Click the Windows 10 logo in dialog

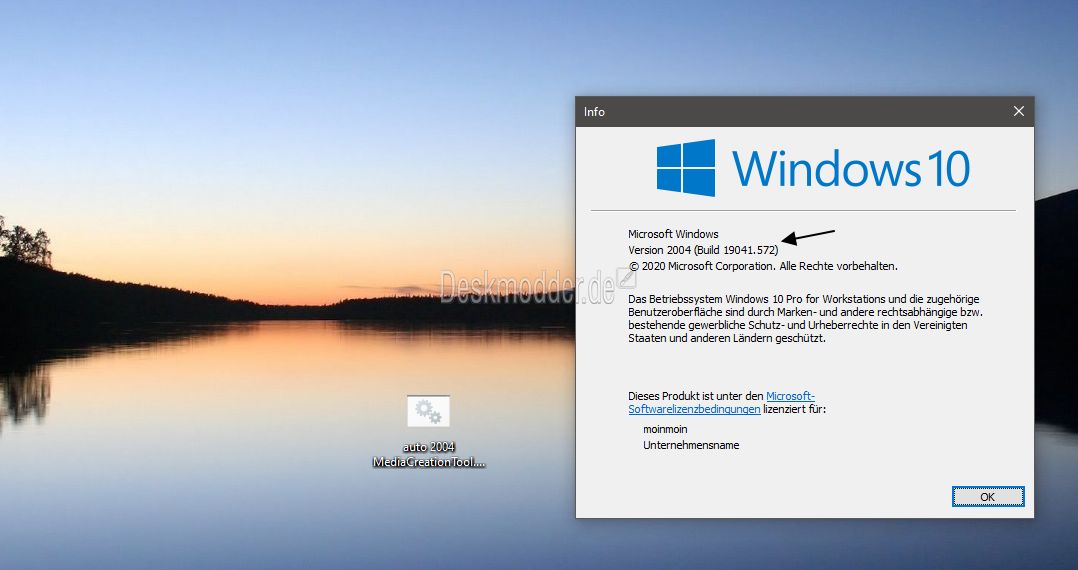click(x=813, y=168)
